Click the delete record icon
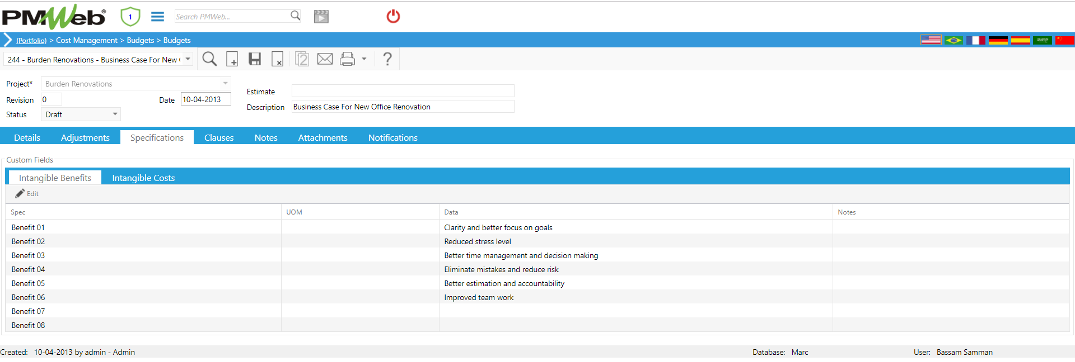This screenshot has height=362, width=1075. tap(277, 60)
